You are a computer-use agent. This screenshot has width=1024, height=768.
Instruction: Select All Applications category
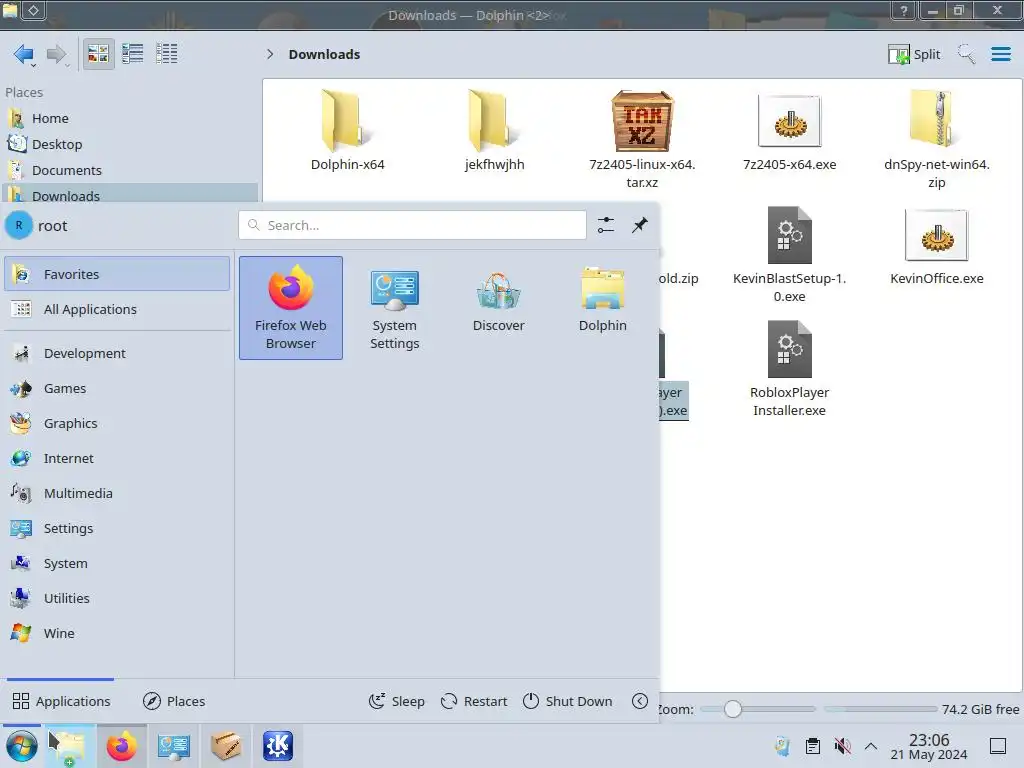pos(117,310)
